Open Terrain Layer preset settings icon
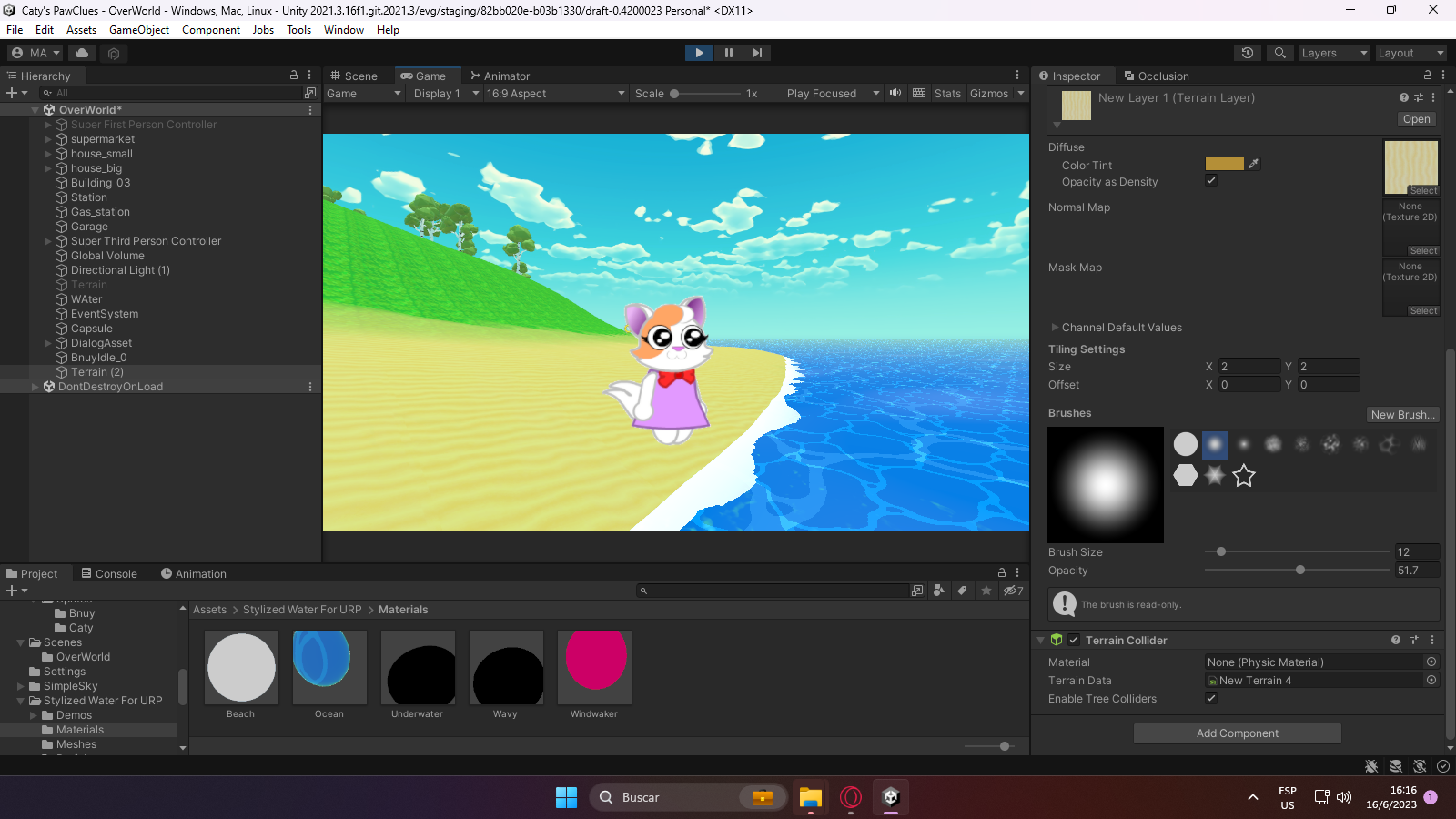The width and height of the screenshot is (1456, 819). (1419, 97)
